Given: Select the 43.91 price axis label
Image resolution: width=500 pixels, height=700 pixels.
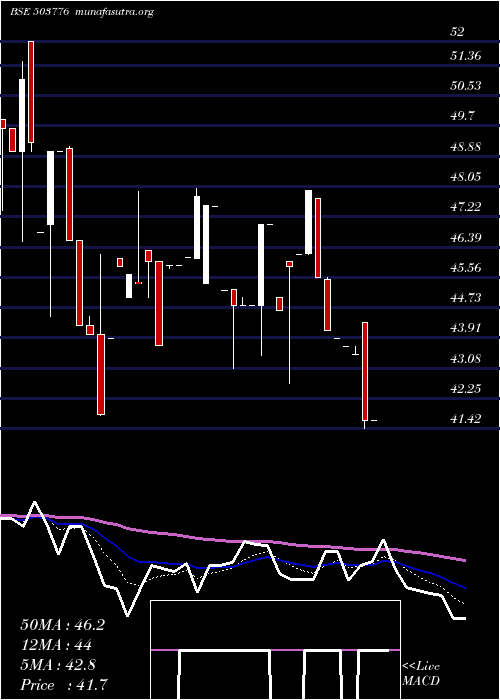Looking at the screenshot, I should pyautogui.click(x=466, y=328).
